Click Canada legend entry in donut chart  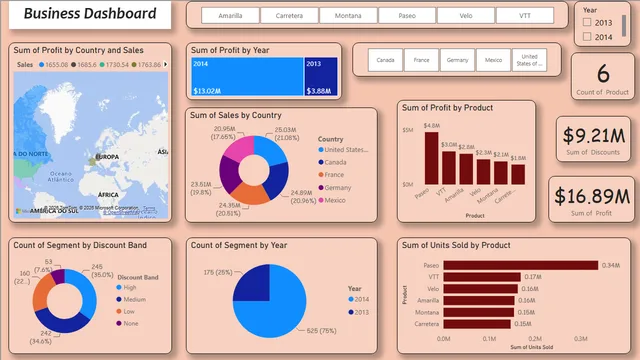pyautogui.click(x=332, y=162)
